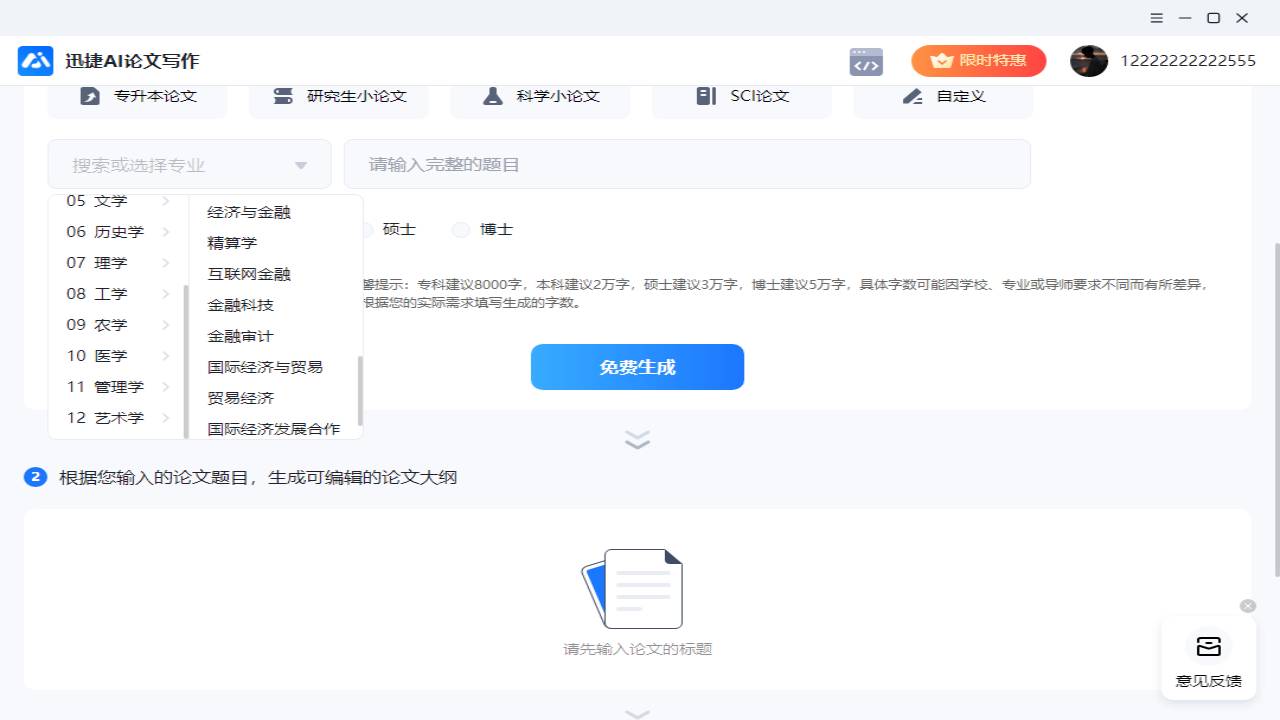The height and width of the screenshot is (720, 1280).
Task: Click the 免费生成 generate button
Action: coord(637,367)
